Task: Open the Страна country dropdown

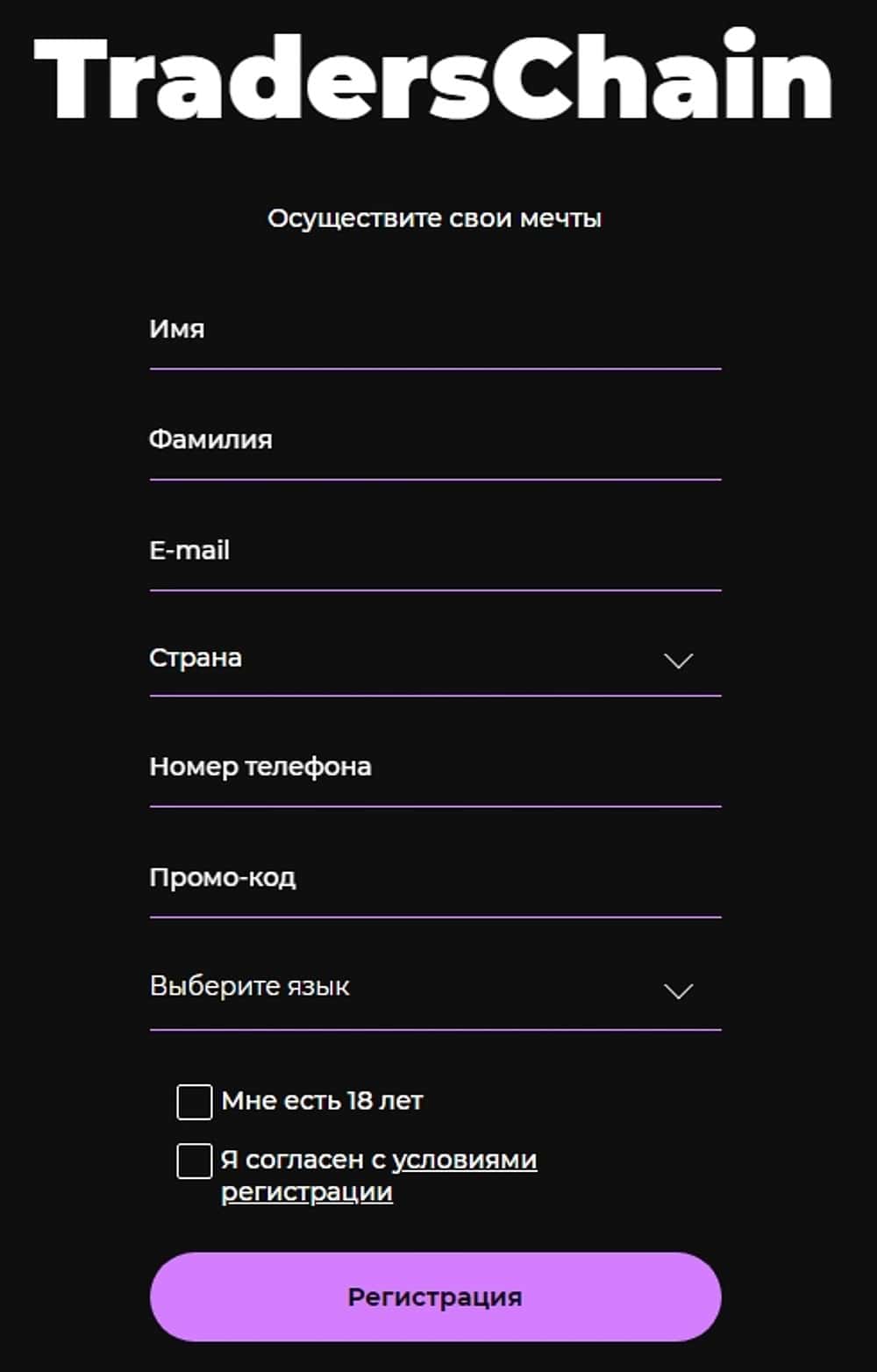Action: (x=403, y=659)
